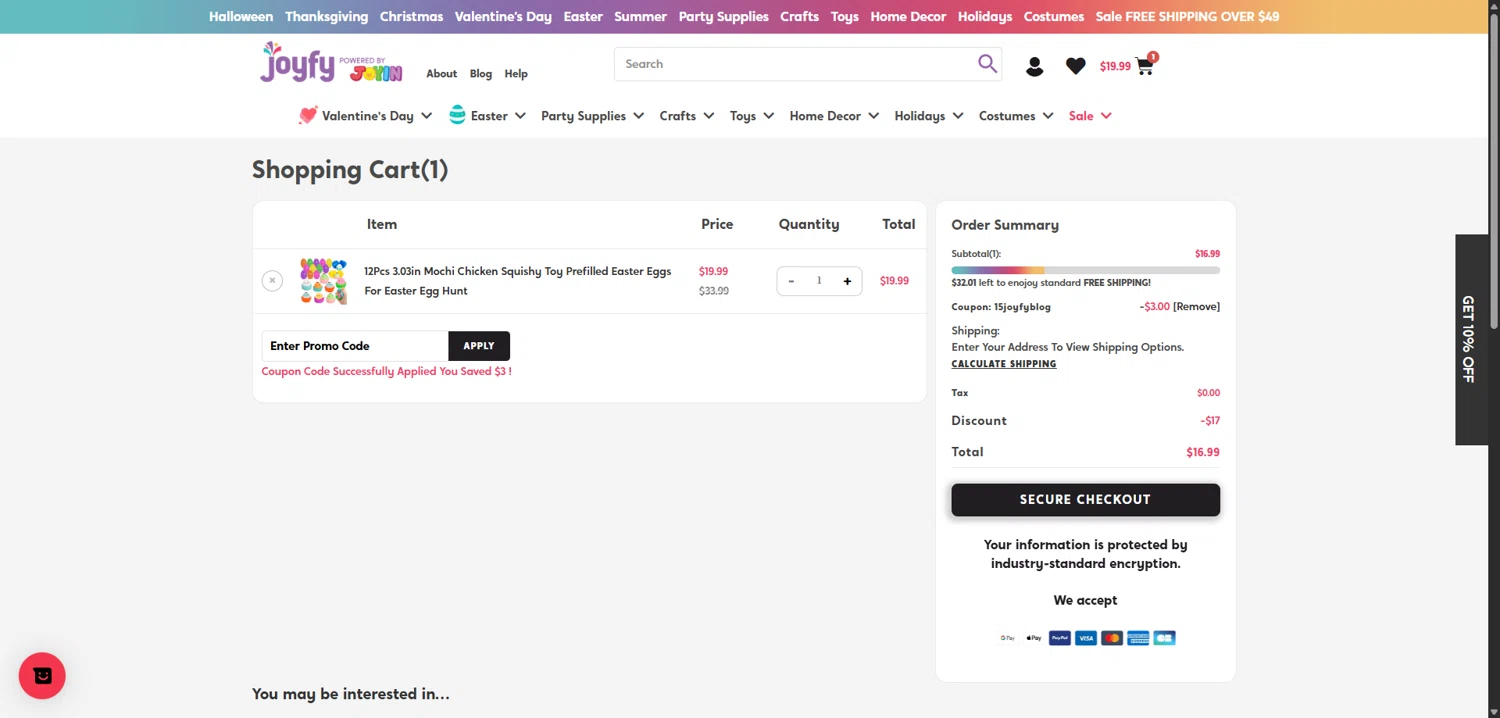Expand the Costumes nav dropdown chevron
The height and width of the screenshot is (718, 1500).
pos(1047,116)
